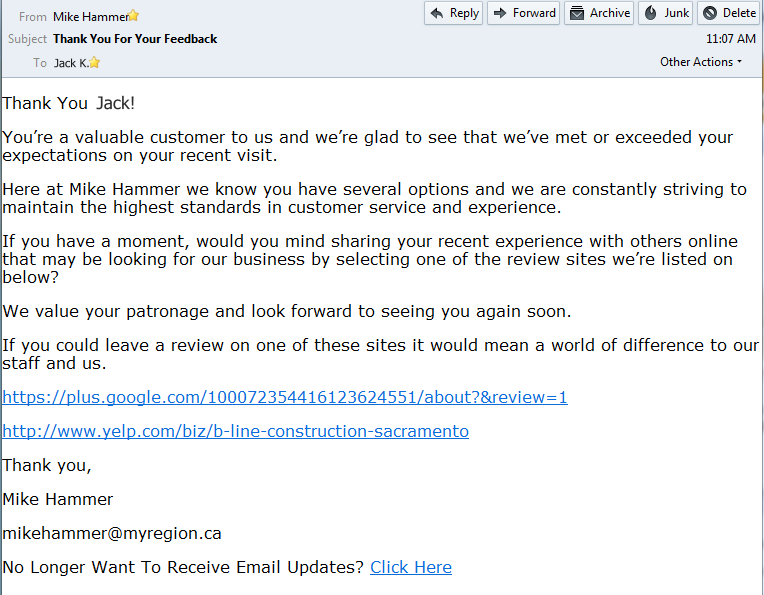Click the Thank You Jack! greeting line
The height and width of the screenshot is (595, 764).
(68, 103)
